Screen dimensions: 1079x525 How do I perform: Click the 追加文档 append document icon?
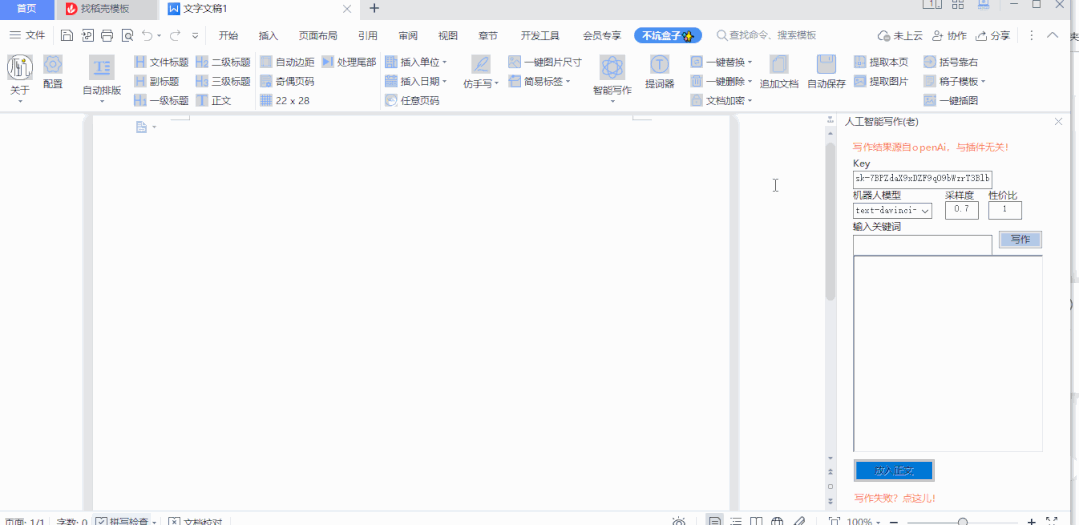tap(778, 66)
